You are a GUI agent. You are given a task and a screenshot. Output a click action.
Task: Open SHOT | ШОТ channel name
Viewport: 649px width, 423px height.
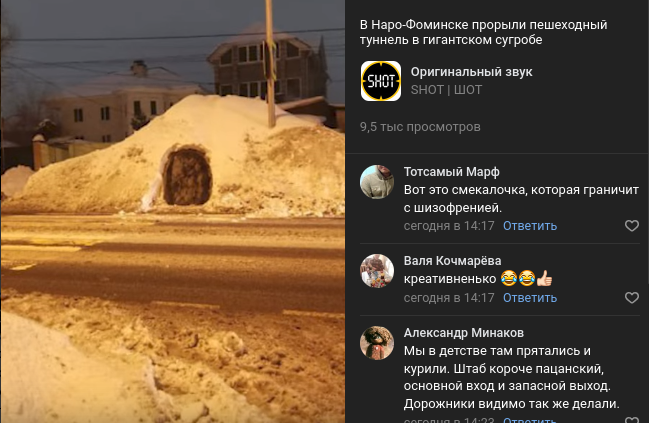[446, 90]
